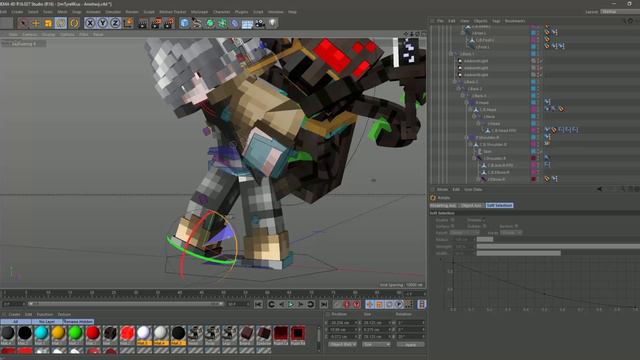Click the X position input field
Viewport: 640px width, 360px height.
[343, 322]
